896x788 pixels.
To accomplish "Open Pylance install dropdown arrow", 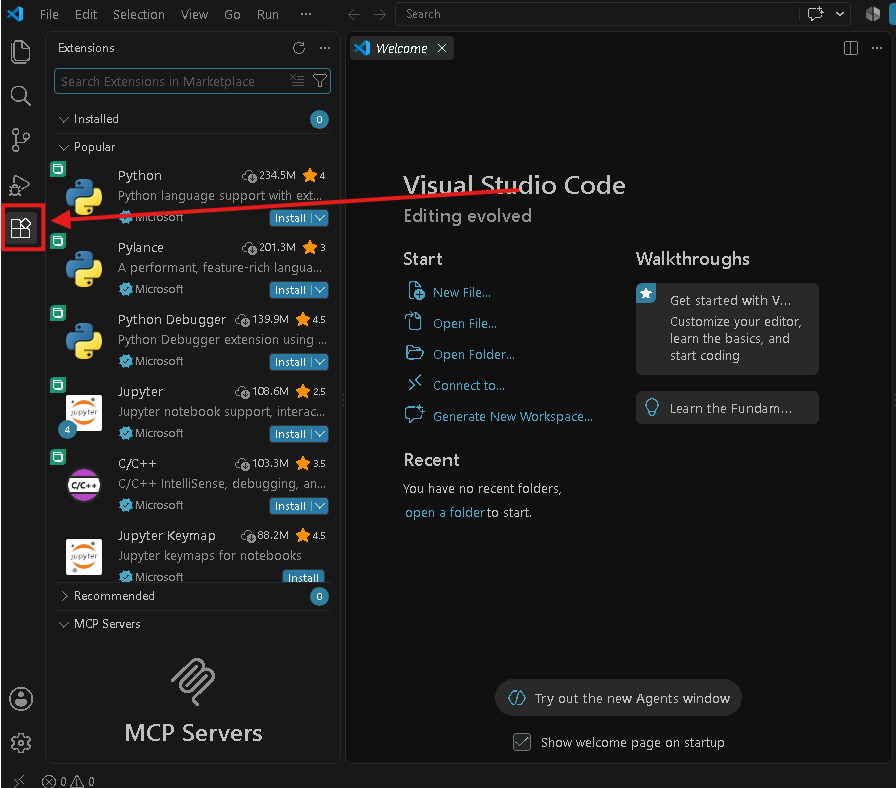I will pyautogui.click(x=320, y=290).
